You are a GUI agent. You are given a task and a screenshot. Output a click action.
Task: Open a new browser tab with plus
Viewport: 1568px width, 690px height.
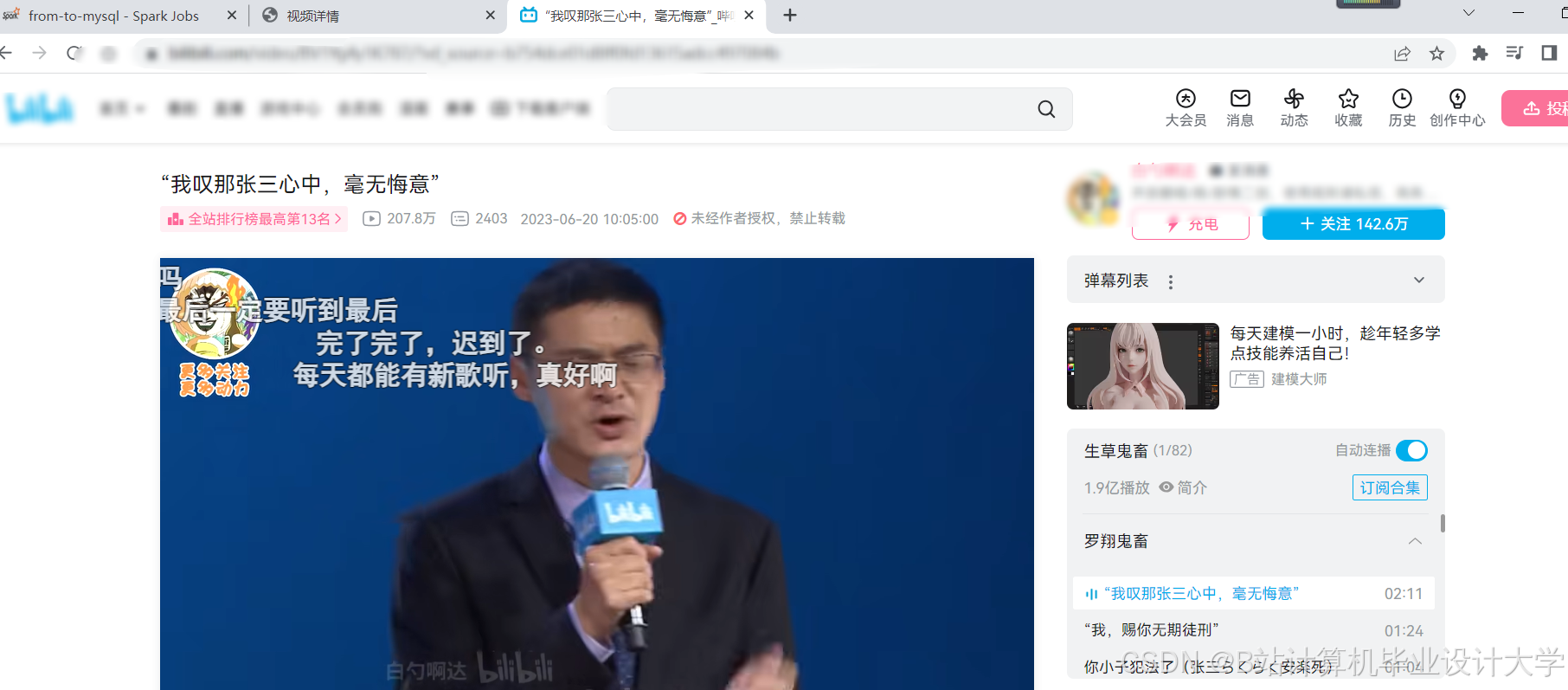point(790,16)
